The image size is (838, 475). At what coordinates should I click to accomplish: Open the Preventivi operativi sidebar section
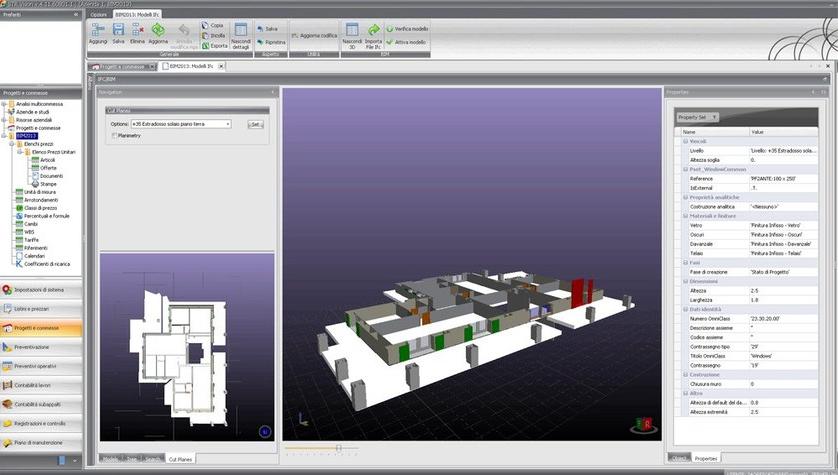(41, 367)
